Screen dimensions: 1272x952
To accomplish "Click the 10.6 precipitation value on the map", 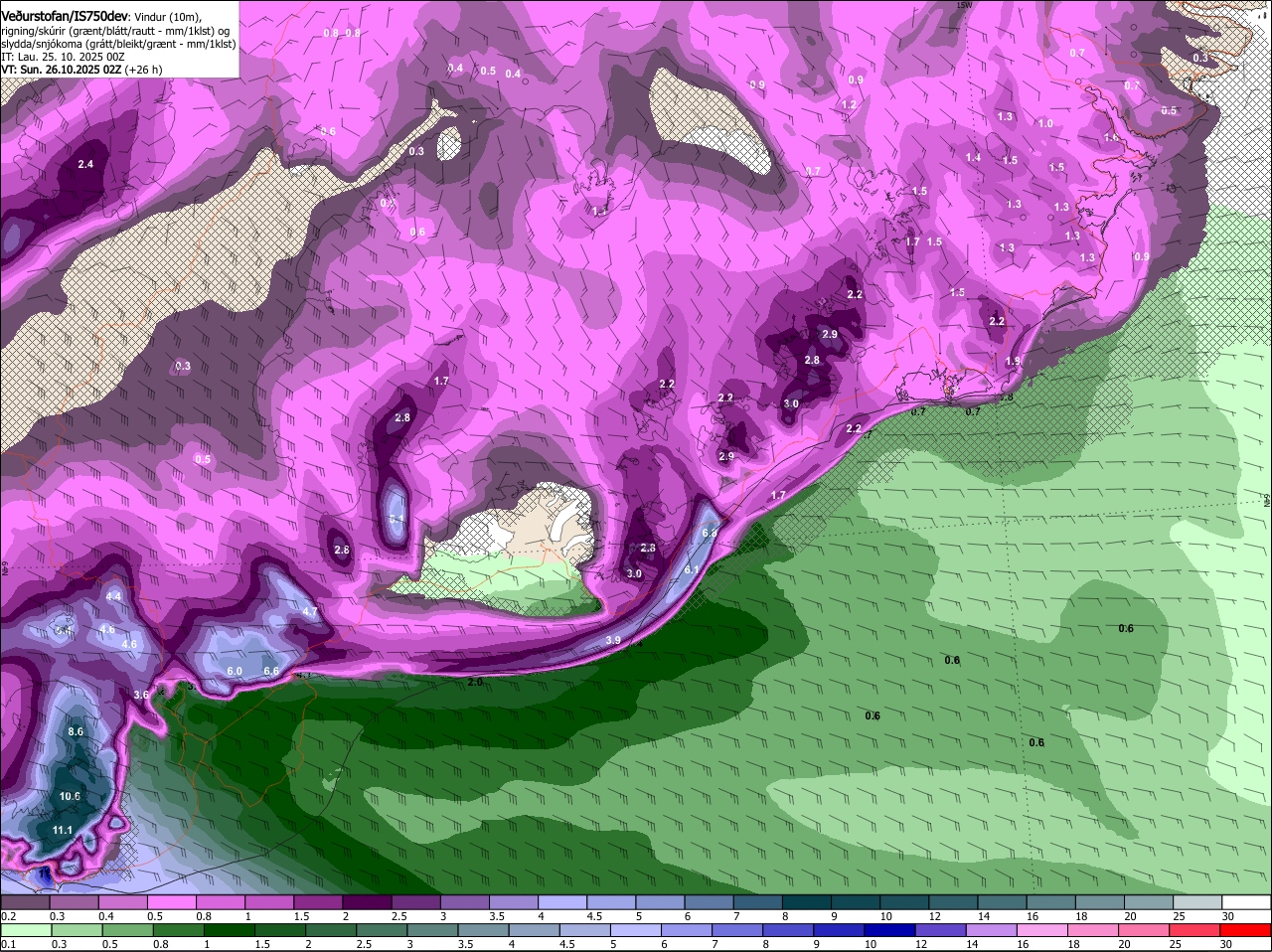I will point(70,796).
